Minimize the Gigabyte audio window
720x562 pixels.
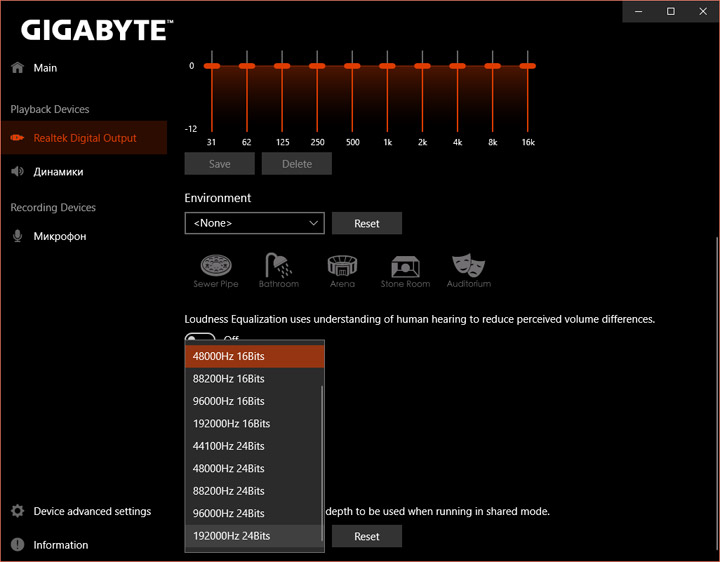click(639, 11)
